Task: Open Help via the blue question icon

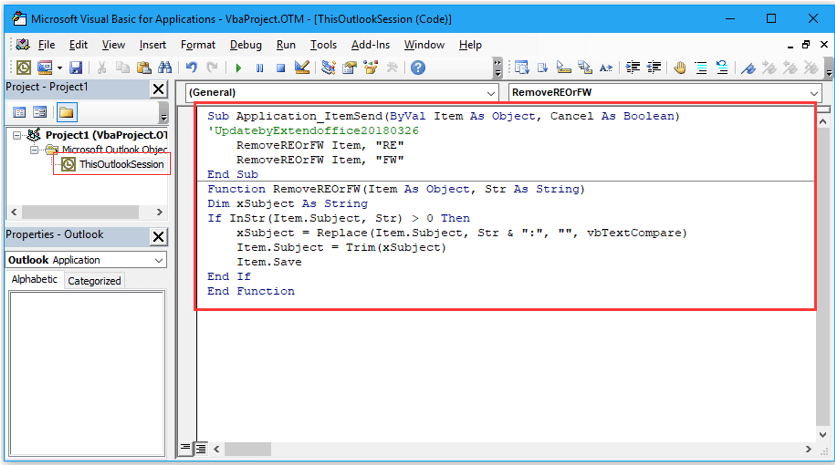Action: (417, 68)
